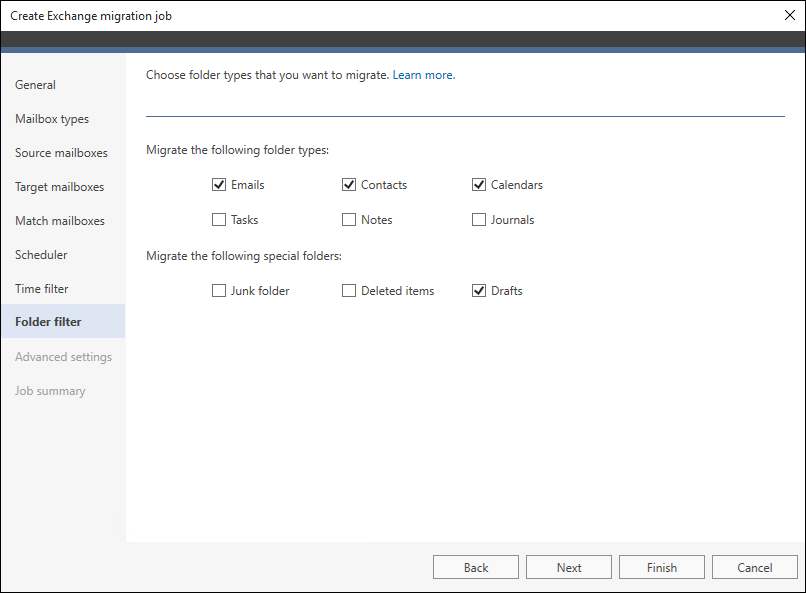Open the Source mailboxes step
This screenshot has height=593, width=806.
tap(61, 153)
